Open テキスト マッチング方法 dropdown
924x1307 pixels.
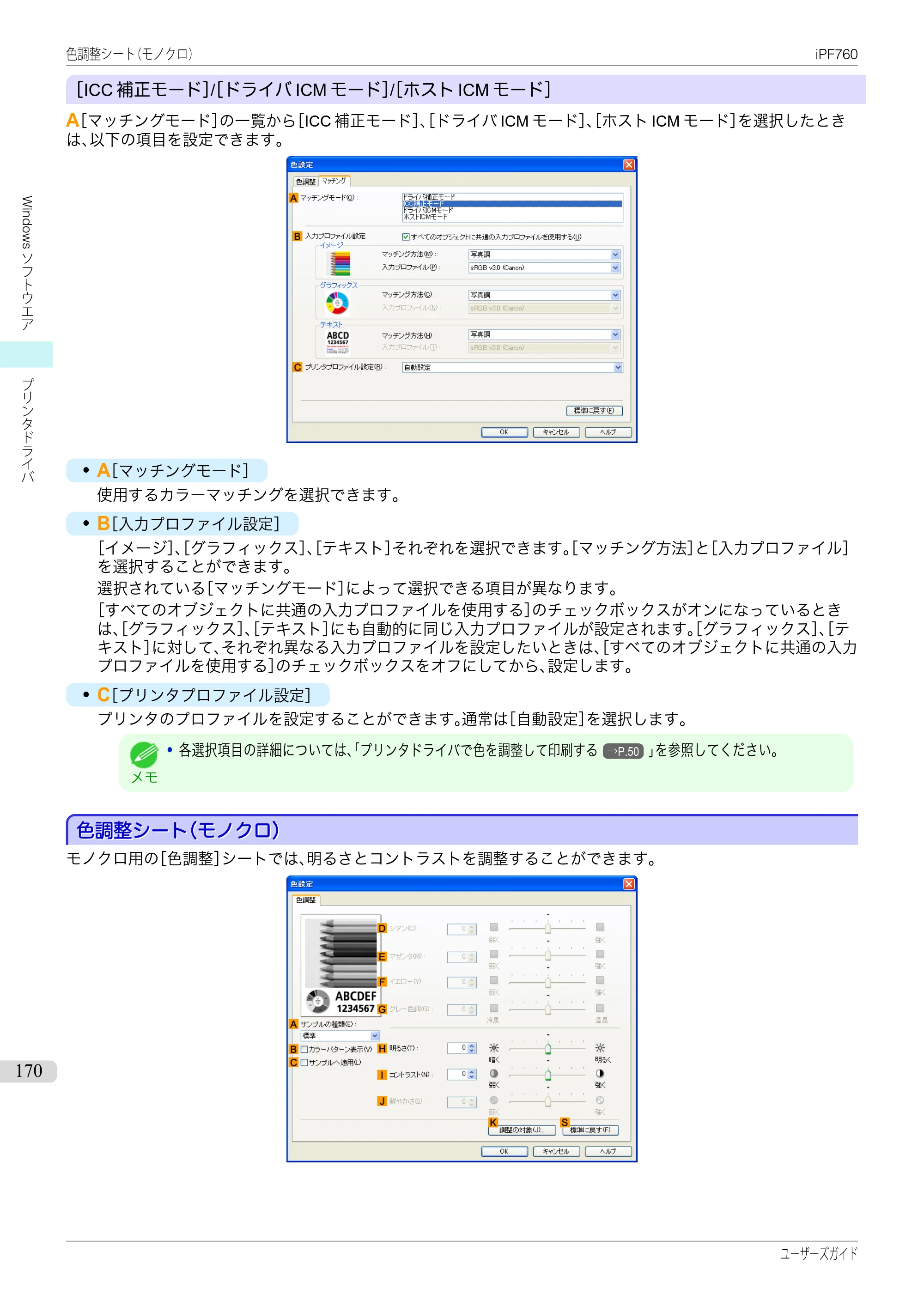pyautogui.click(x=544, y=334)
